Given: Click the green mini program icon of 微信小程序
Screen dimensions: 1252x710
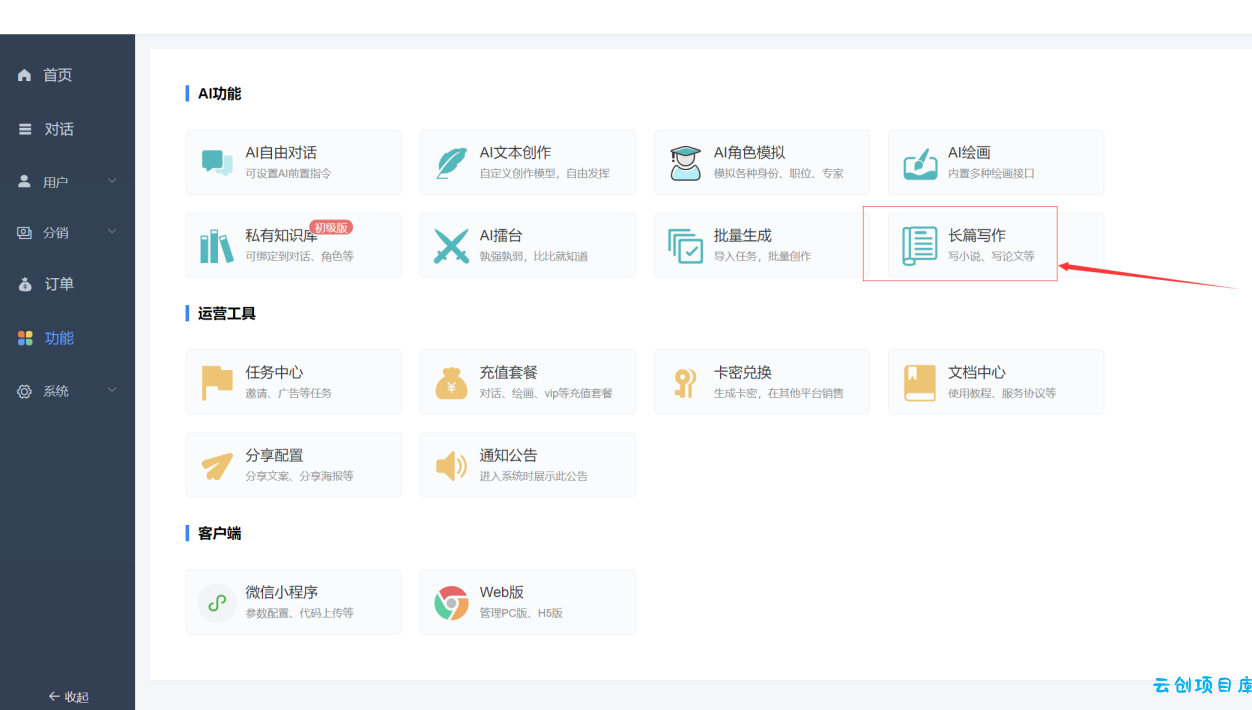Looking at the screenshot, I should tap(217, 602).
